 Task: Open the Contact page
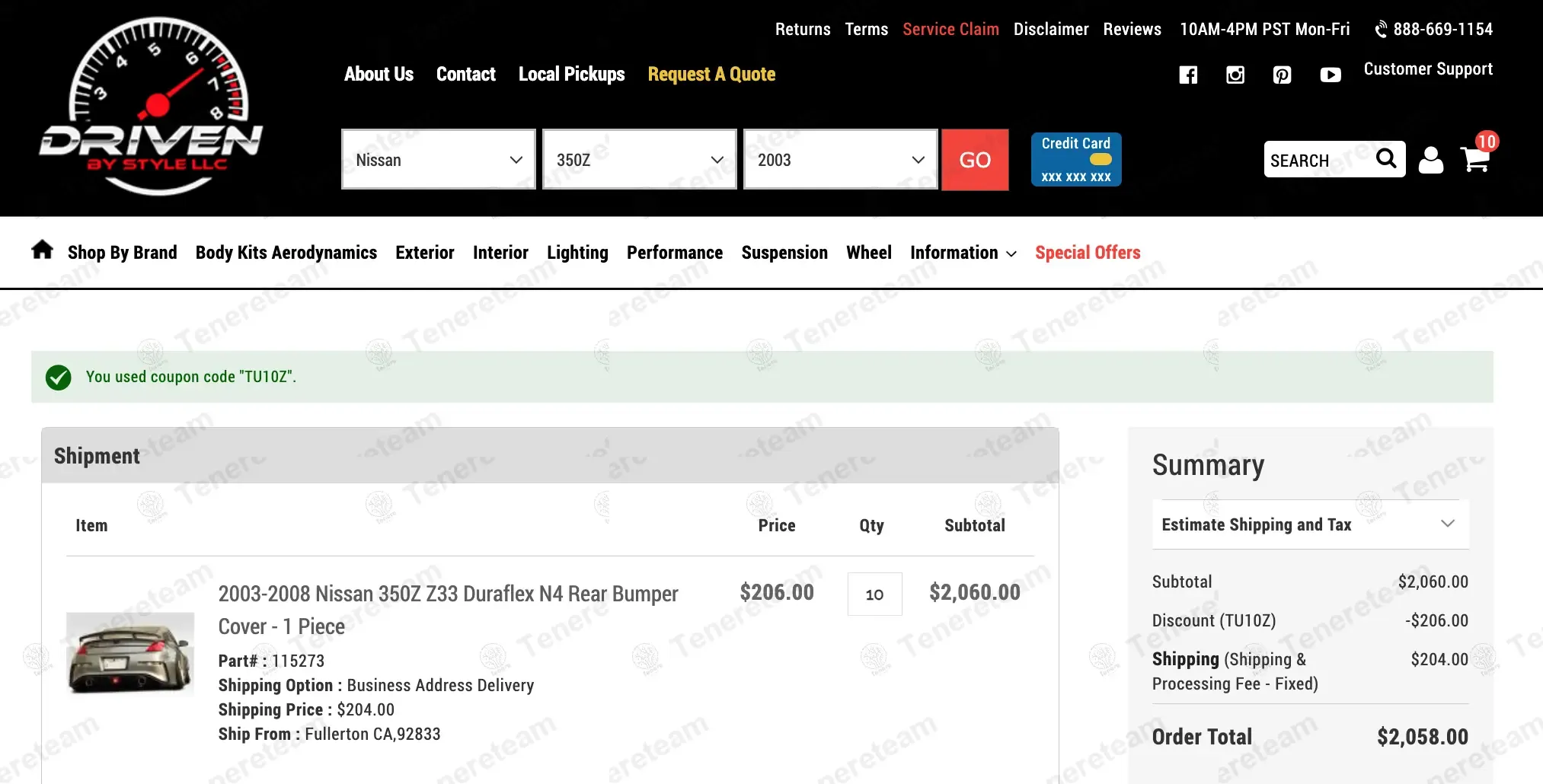point(466,74)
